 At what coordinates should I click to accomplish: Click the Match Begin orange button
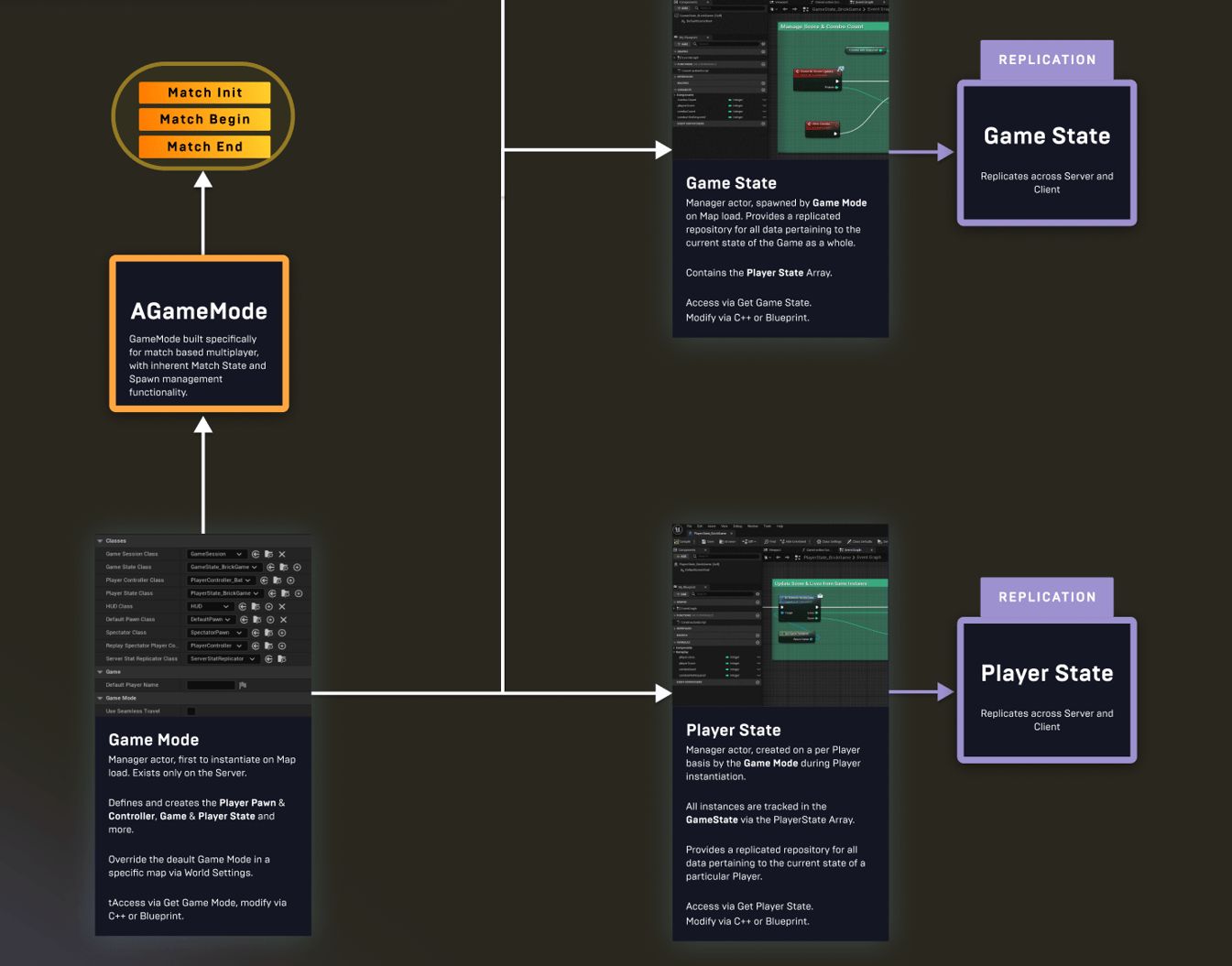point(204,119)
